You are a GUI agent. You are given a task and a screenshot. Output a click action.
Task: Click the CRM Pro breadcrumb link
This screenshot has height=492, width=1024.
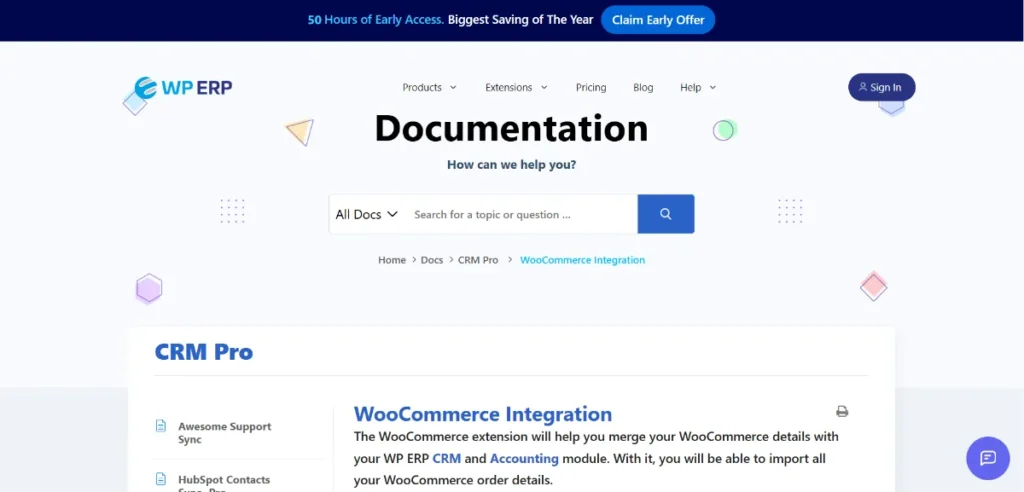click(478, 260)
